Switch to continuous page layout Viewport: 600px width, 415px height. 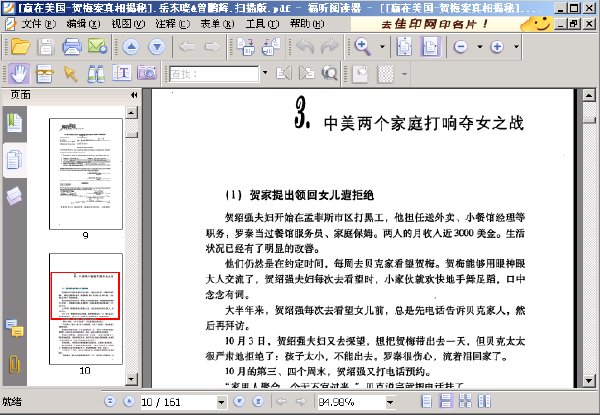[x=445, y=401]
